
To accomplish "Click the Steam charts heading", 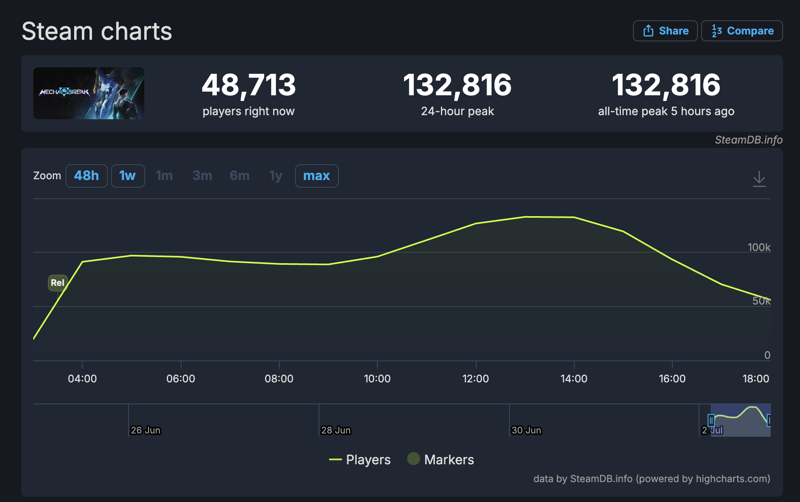I will tap(97, 31).
